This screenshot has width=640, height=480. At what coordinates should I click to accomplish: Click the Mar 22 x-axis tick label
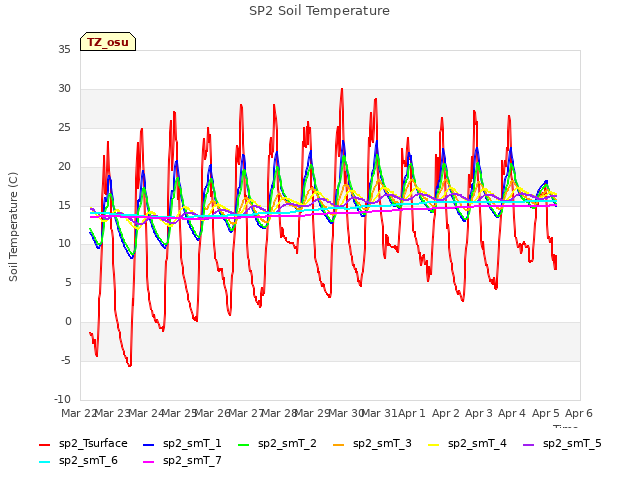78,413
